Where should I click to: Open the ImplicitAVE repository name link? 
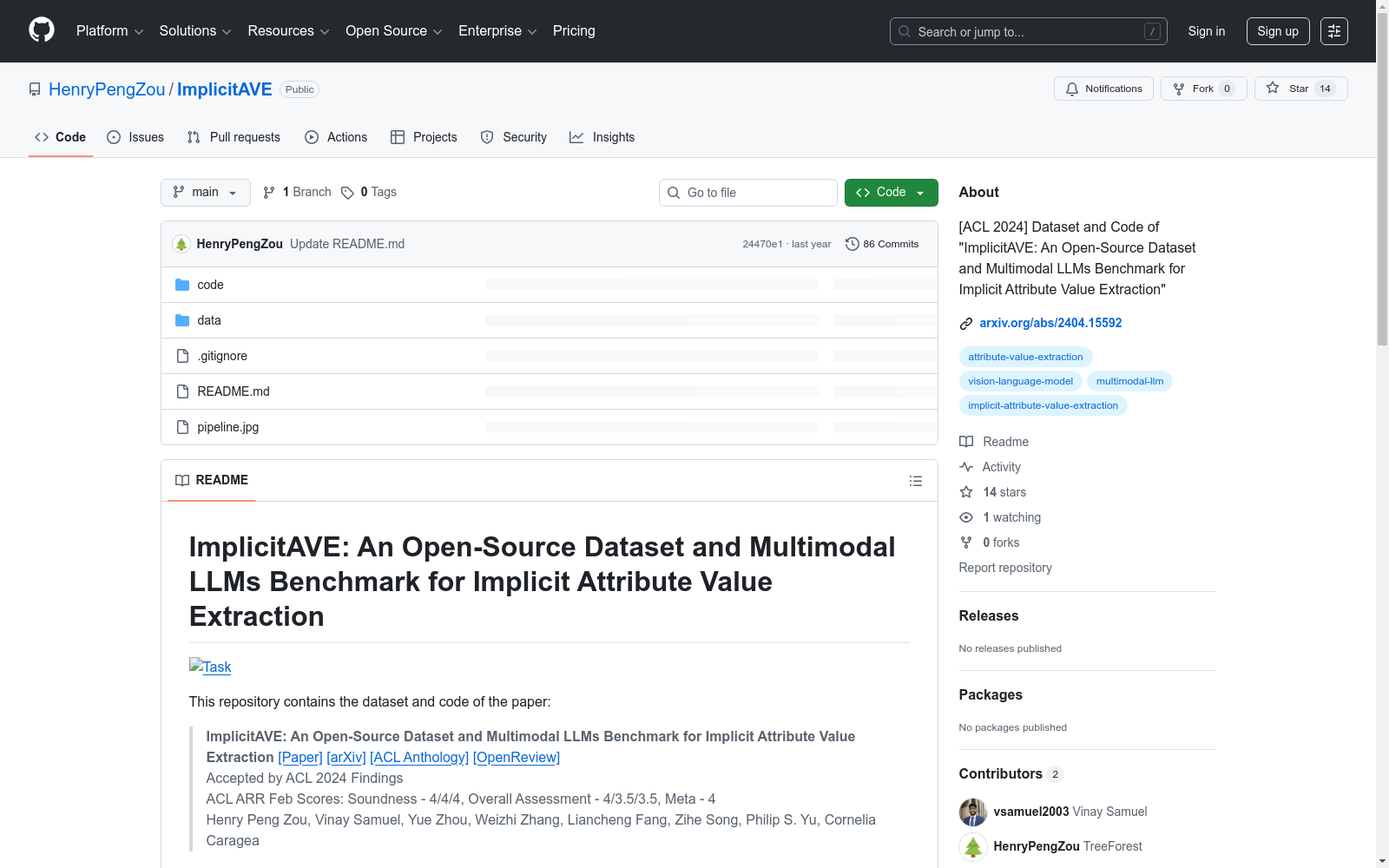tap(225, 89)
